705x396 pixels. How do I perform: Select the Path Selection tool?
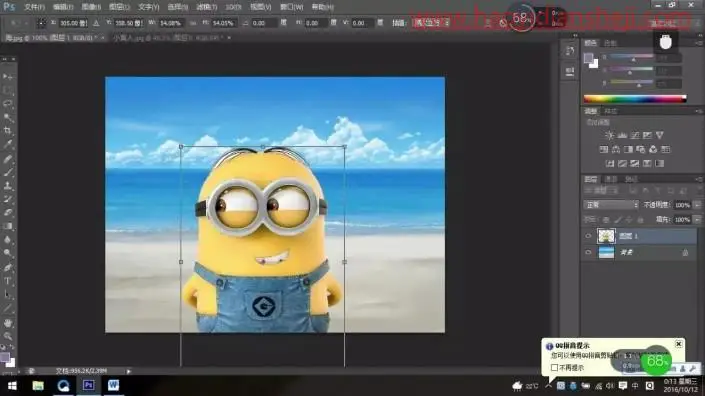click(x=8, y=295)
